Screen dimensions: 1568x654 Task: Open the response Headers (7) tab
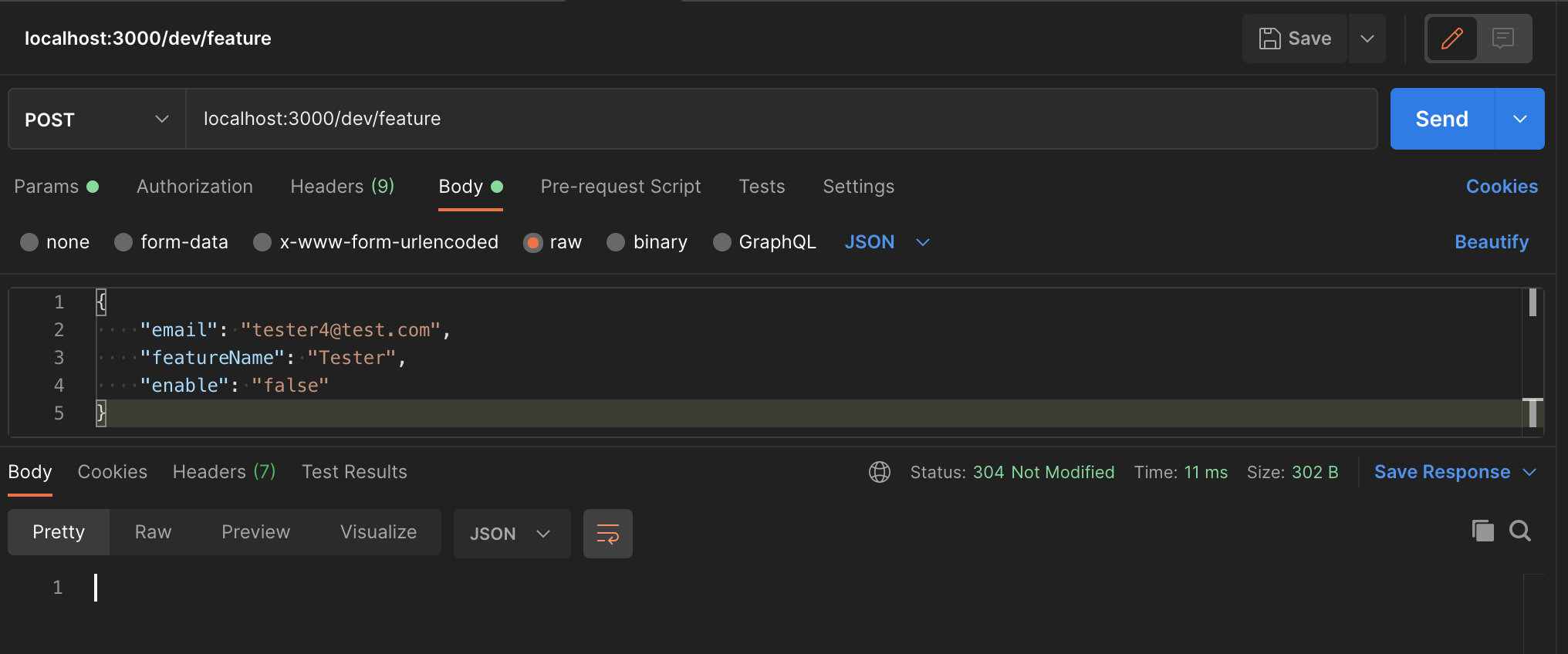pos(224,472)
